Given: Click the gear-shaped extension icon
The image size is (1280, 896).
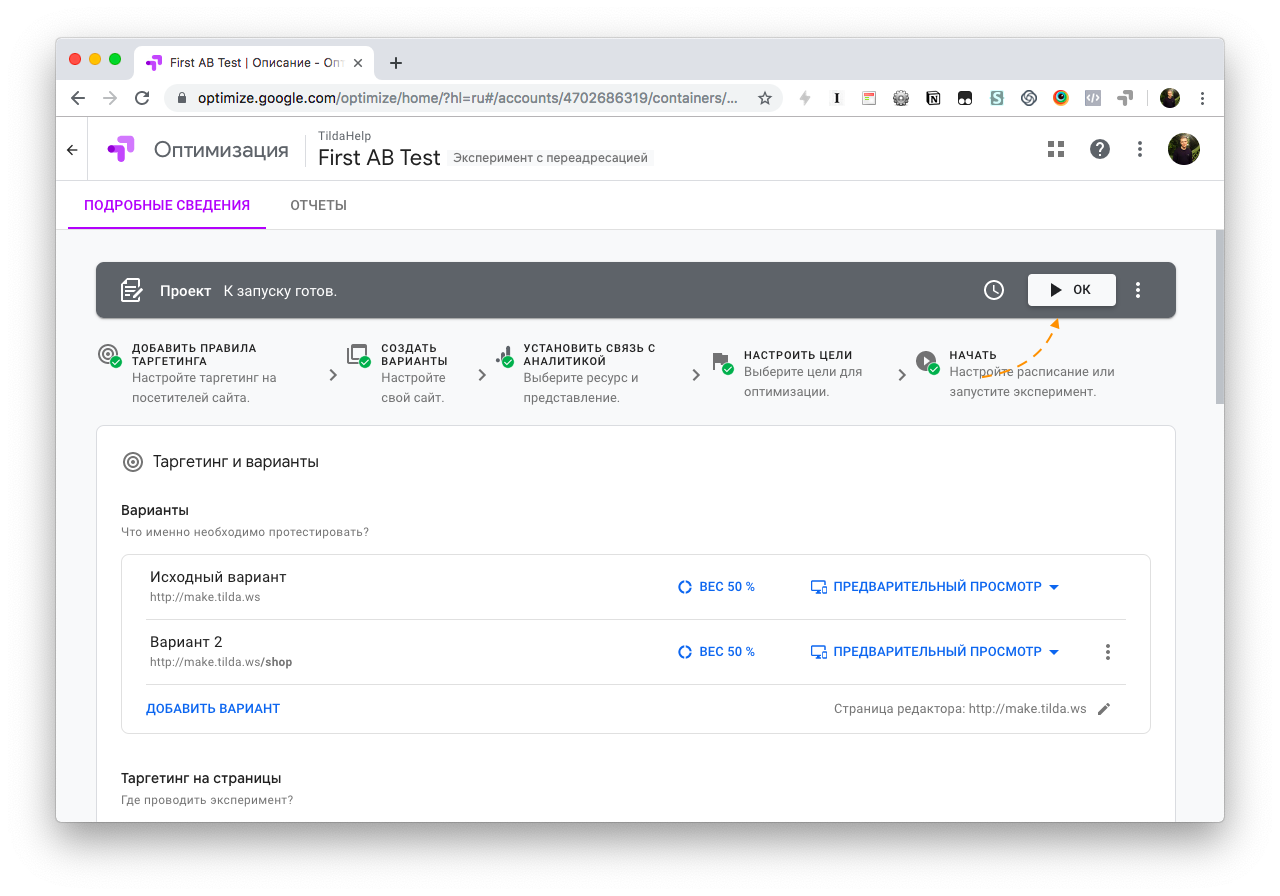Looking at the screenshot, I should click(x=901, y=98).
